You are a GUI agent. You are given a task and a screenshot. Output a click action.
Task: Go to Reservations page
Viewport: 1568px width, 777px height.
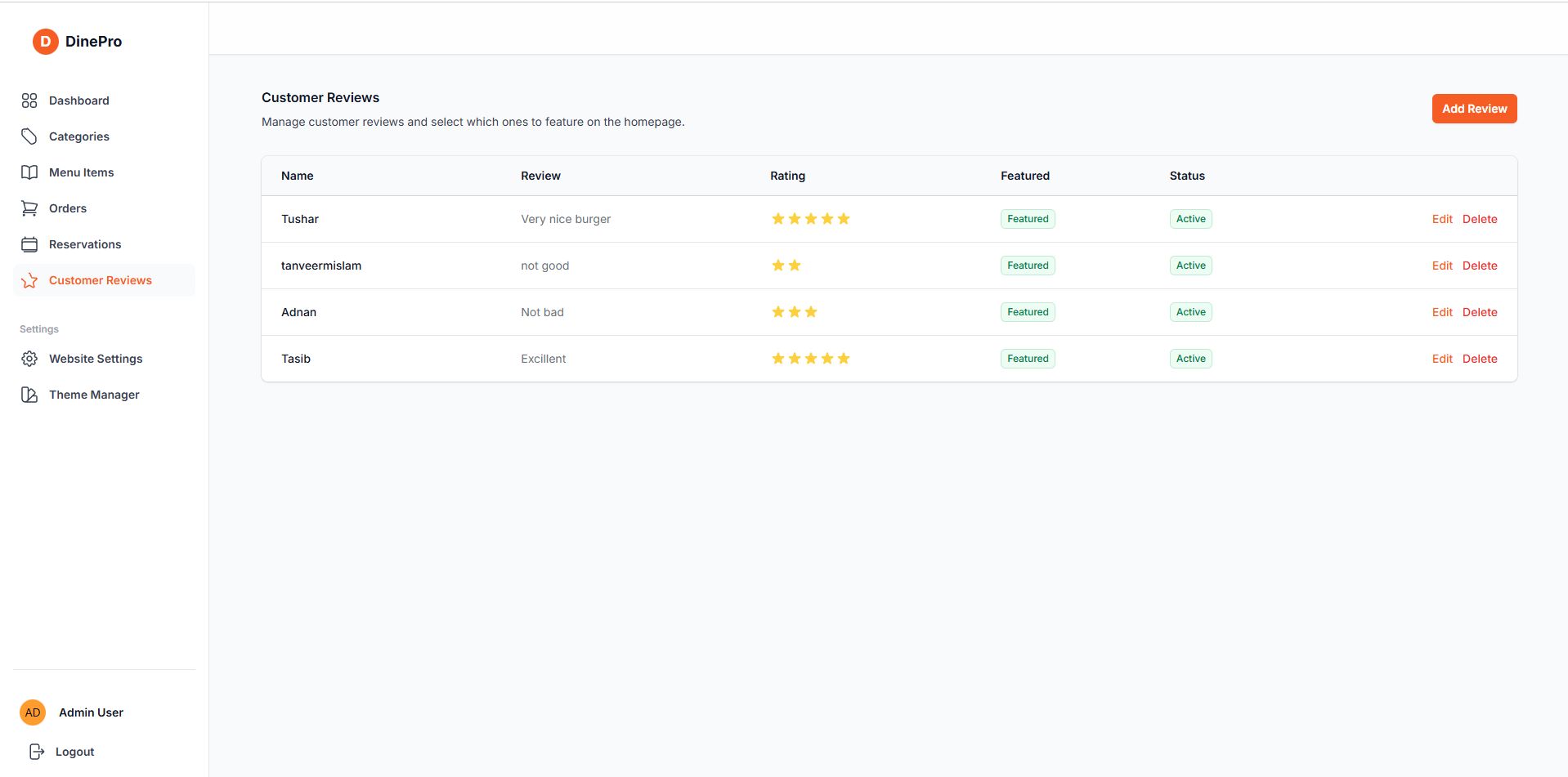tap(85, 244)
